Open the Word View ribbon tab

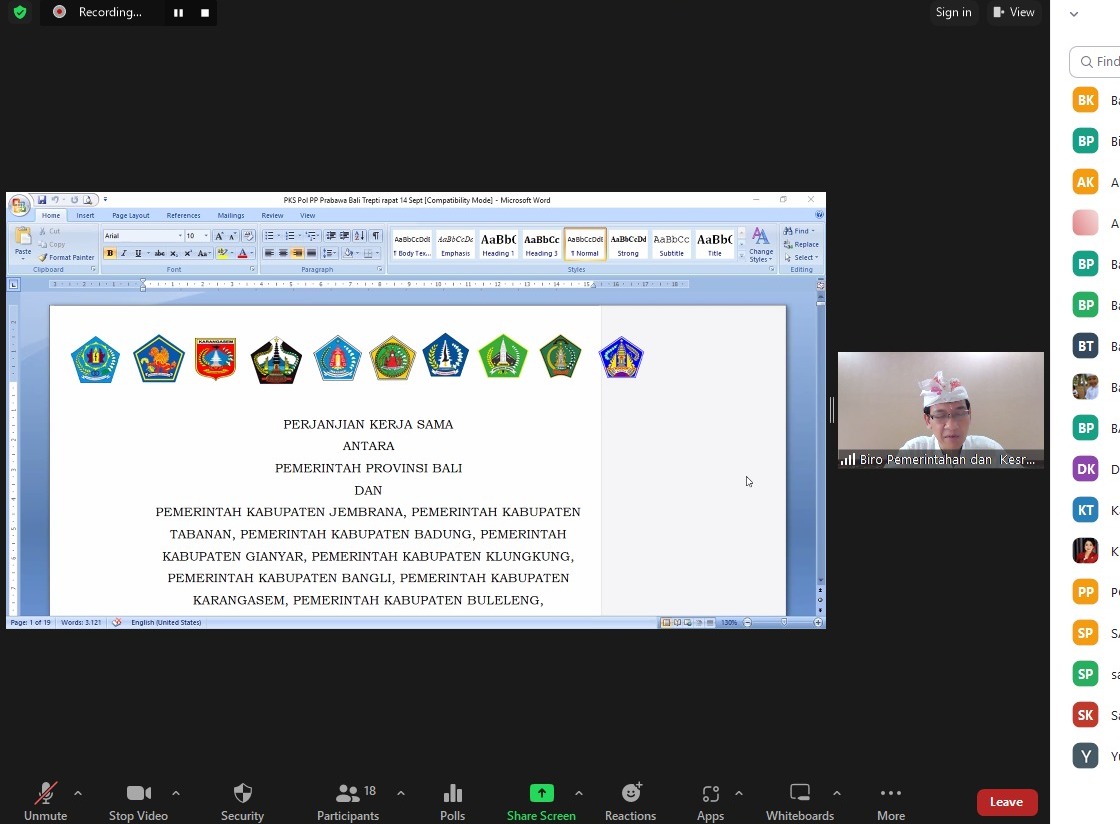[x=307, y=215]
